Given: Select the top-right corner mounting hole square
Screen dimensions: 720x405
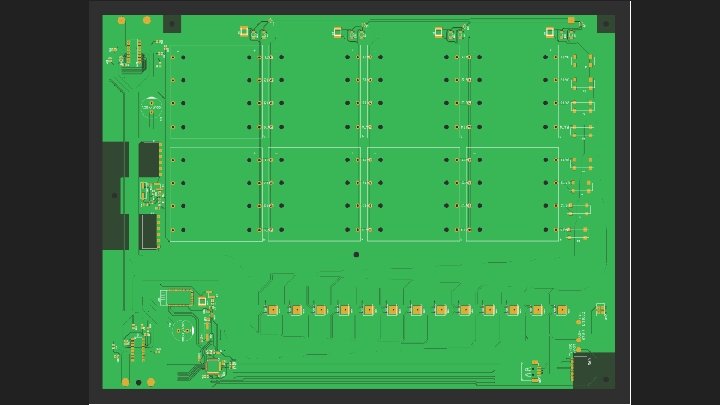Looking at the screenshot, I should [606, 24].
